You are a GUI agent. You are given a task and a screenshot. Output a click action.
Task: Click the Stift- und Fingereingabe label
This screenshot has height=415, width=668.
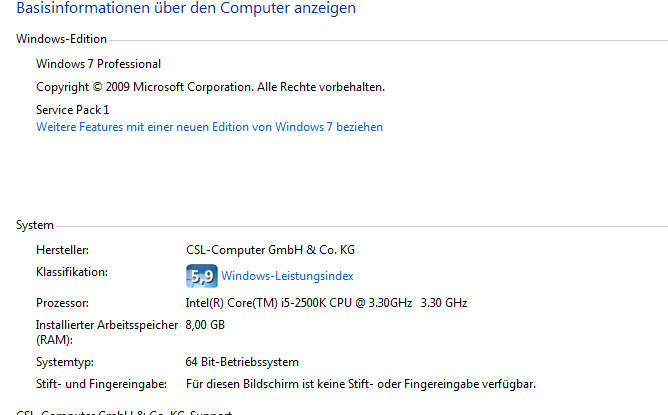point(100,384)
